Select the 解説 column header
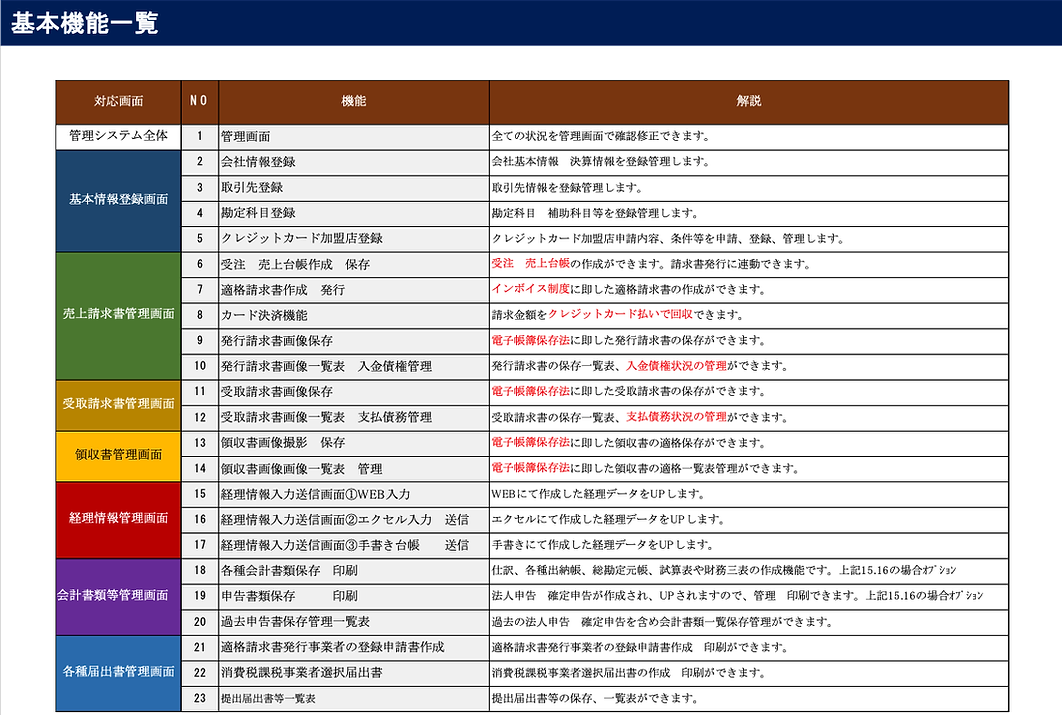The width and height of the screenshot is (1062, 715). coord(748,102)
